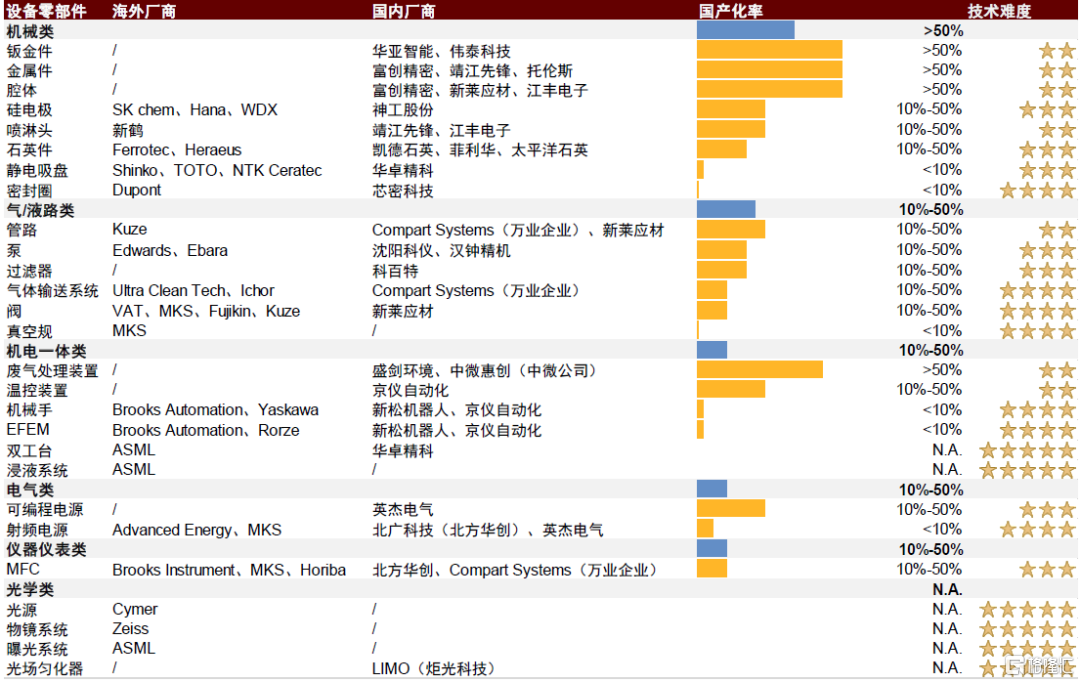
Task: Click the 光学类 category heading
Action: click(x=30, y=590)
